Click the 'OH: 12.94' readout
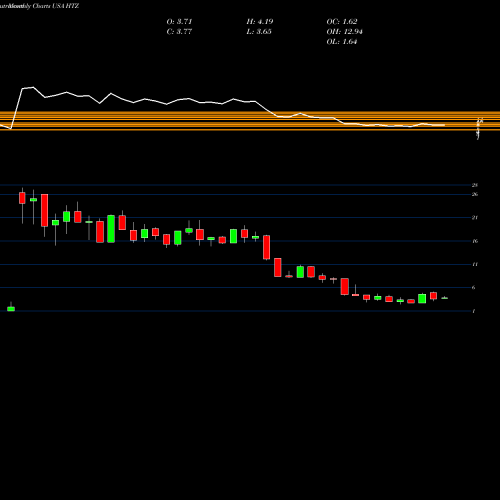 click(x=345, y=32)
